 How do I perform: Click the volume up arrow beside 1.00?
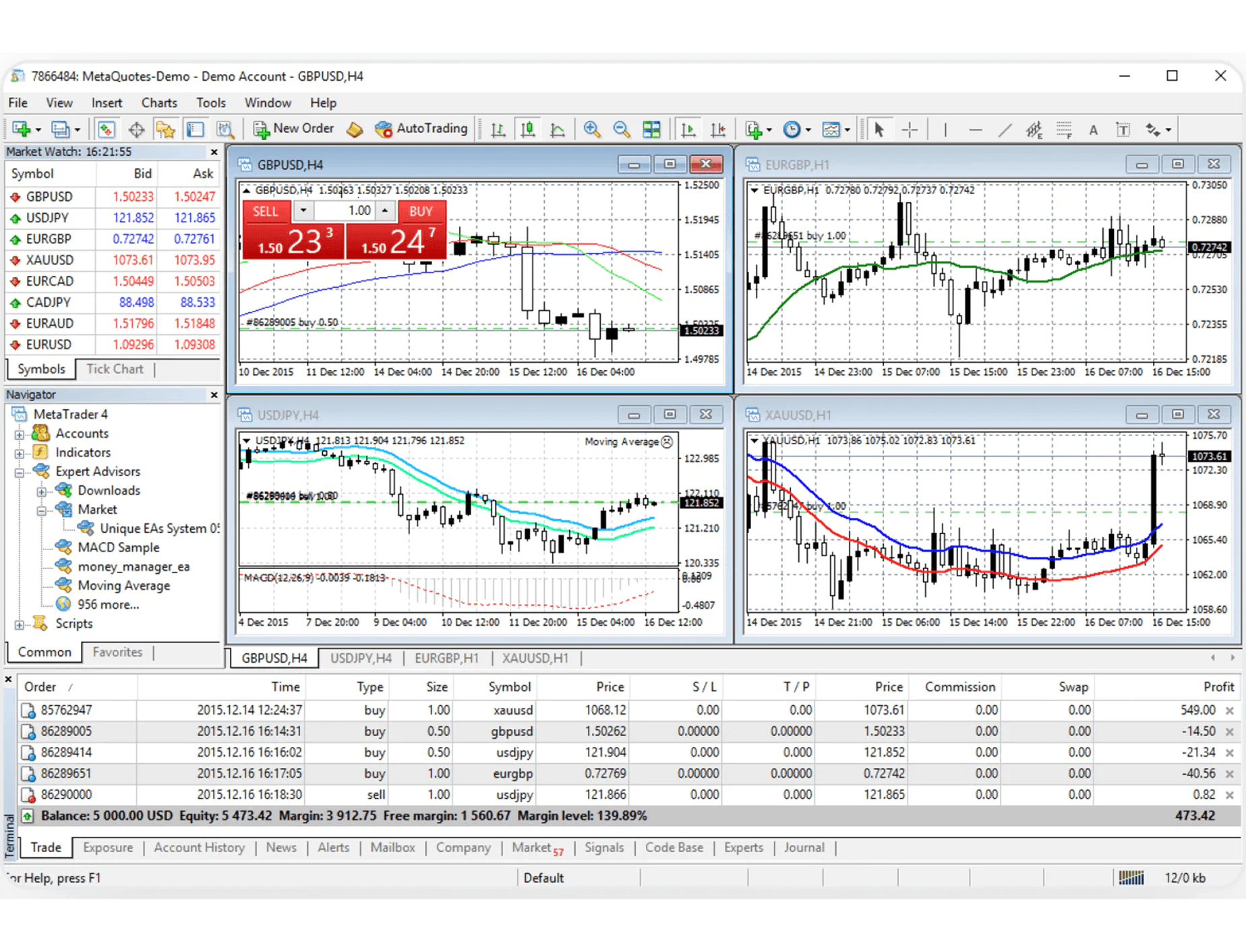click(x=385, y=211)
